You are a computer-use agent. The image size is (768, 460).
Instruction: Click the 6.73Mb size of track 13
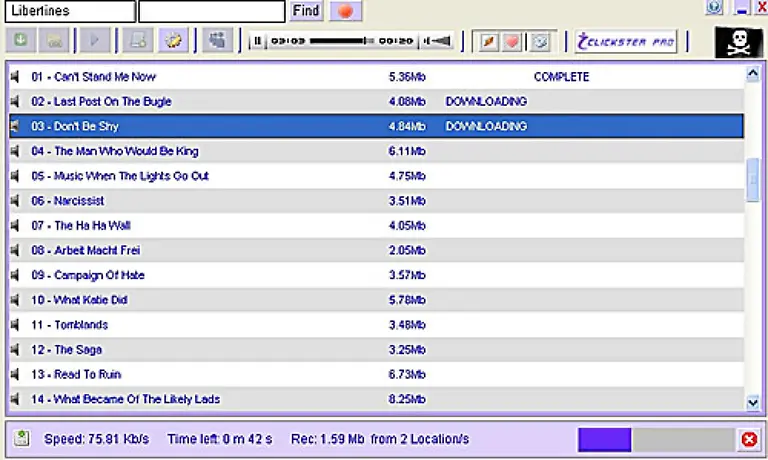click(x=407, y=374)
